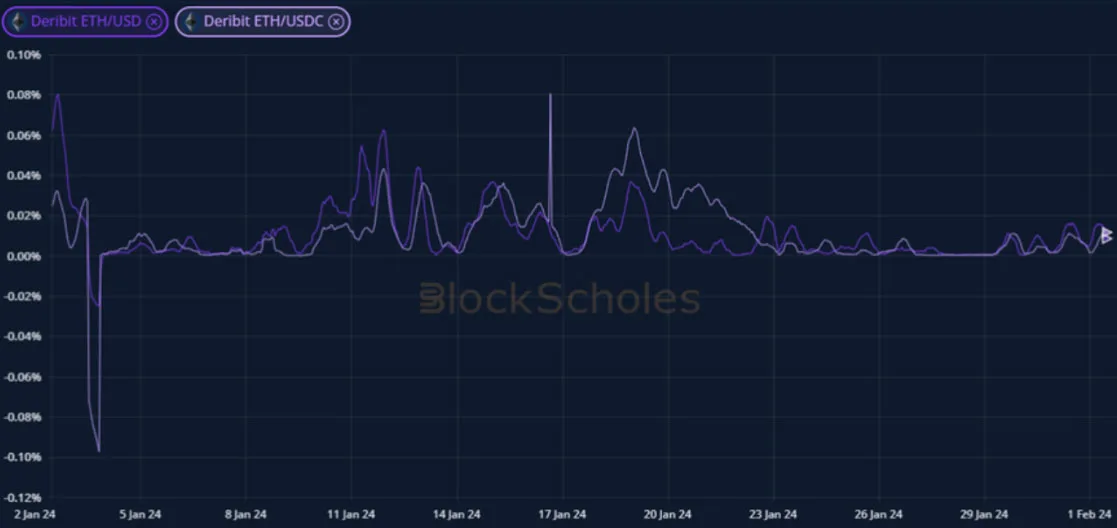Click the -0.10% y-axis label

click(x=23, y=457)
